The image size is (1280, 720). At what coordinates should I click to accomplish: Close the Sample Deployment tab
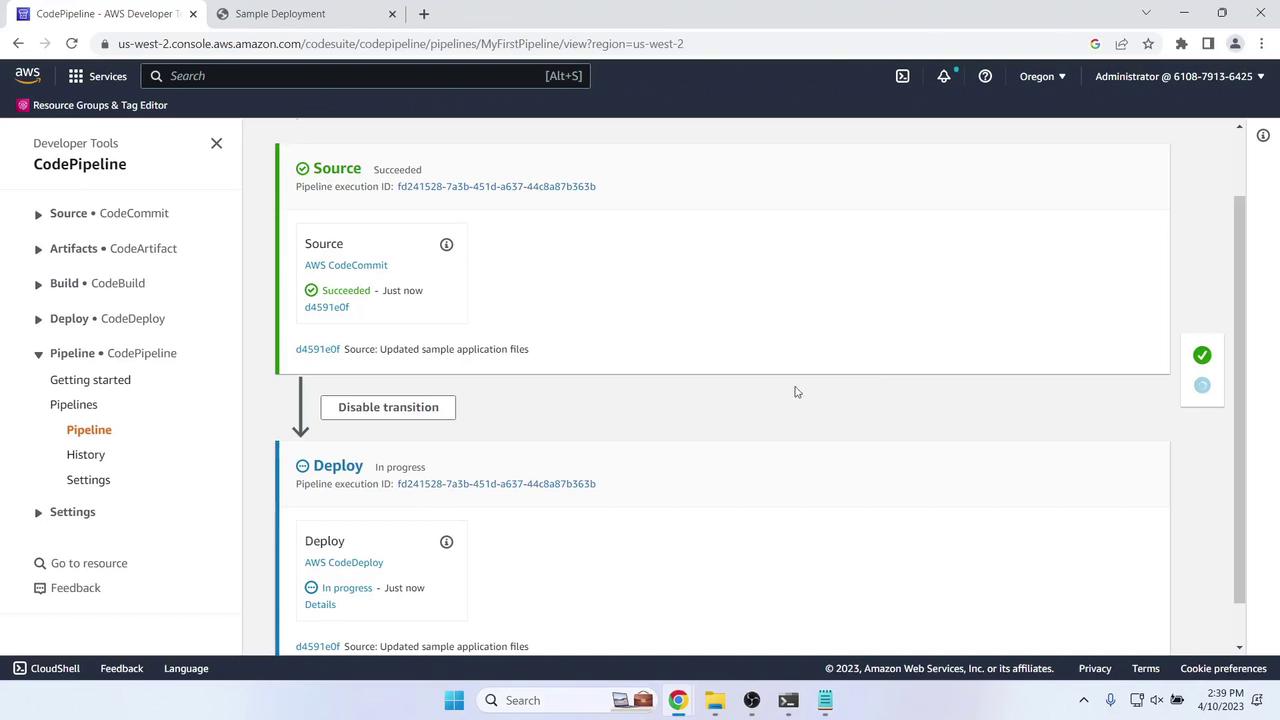(392, 14)
